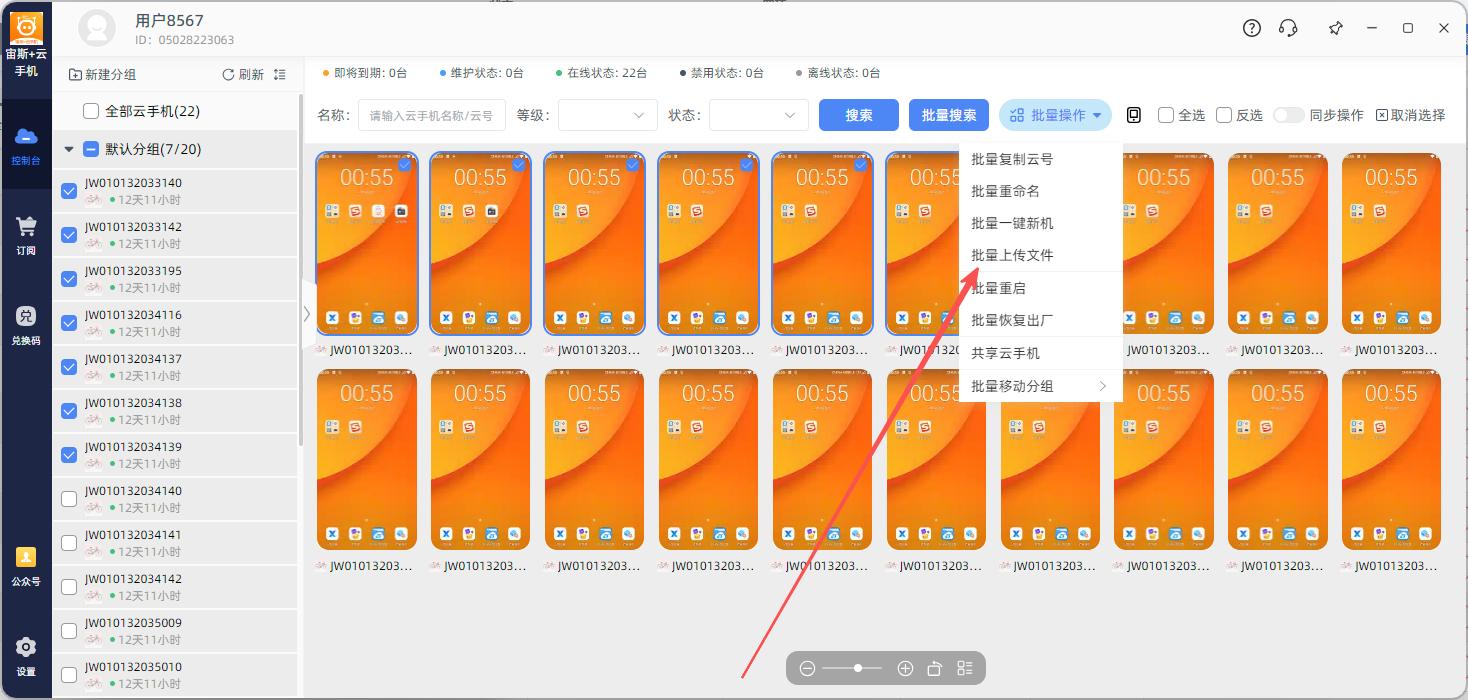Switch to list view icon in bottom bar

965,668
